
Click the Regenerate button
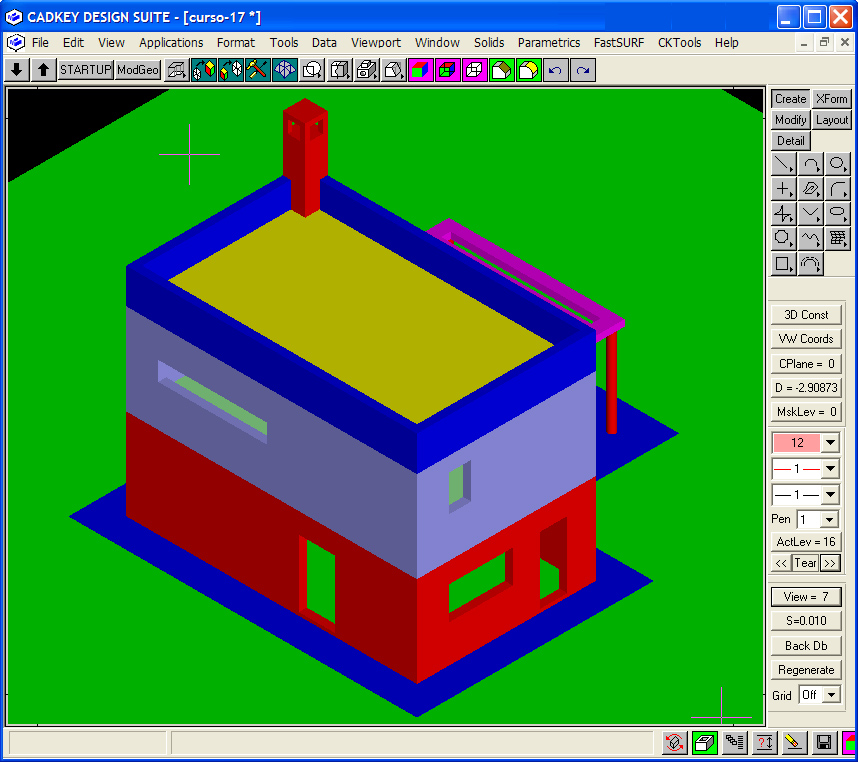(x=806, y=670)
